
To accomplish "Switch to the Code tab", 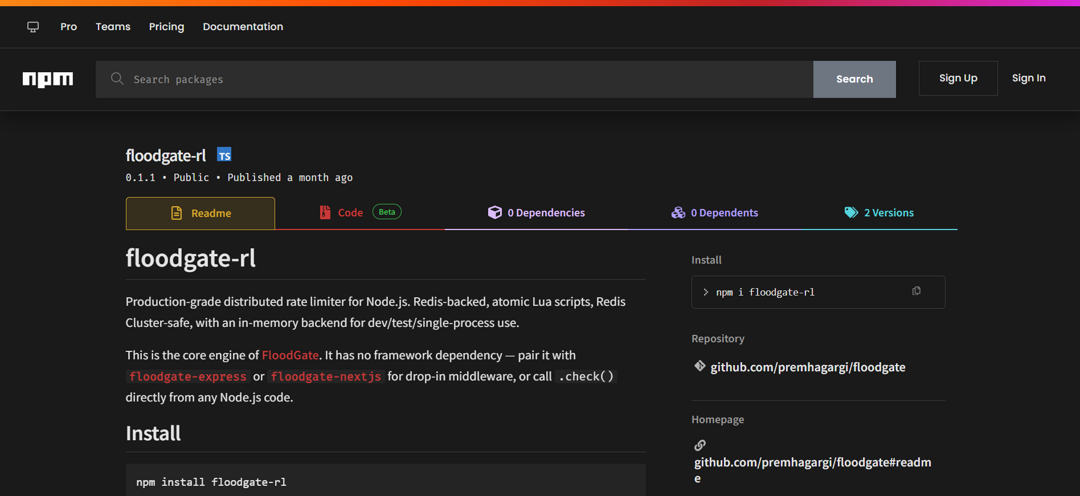I will pyautogui.click(x=361, y=213).
